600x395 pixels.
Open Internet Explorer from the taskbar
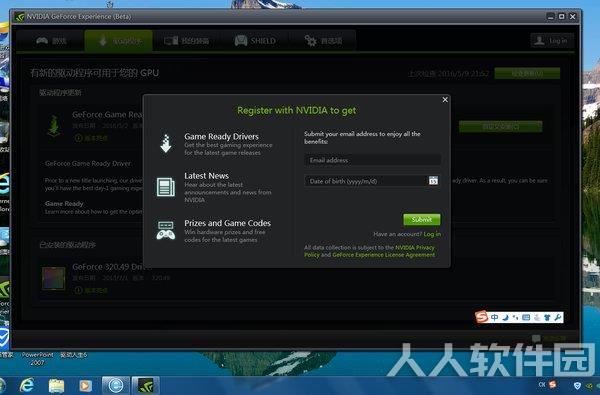pos(27,385)
